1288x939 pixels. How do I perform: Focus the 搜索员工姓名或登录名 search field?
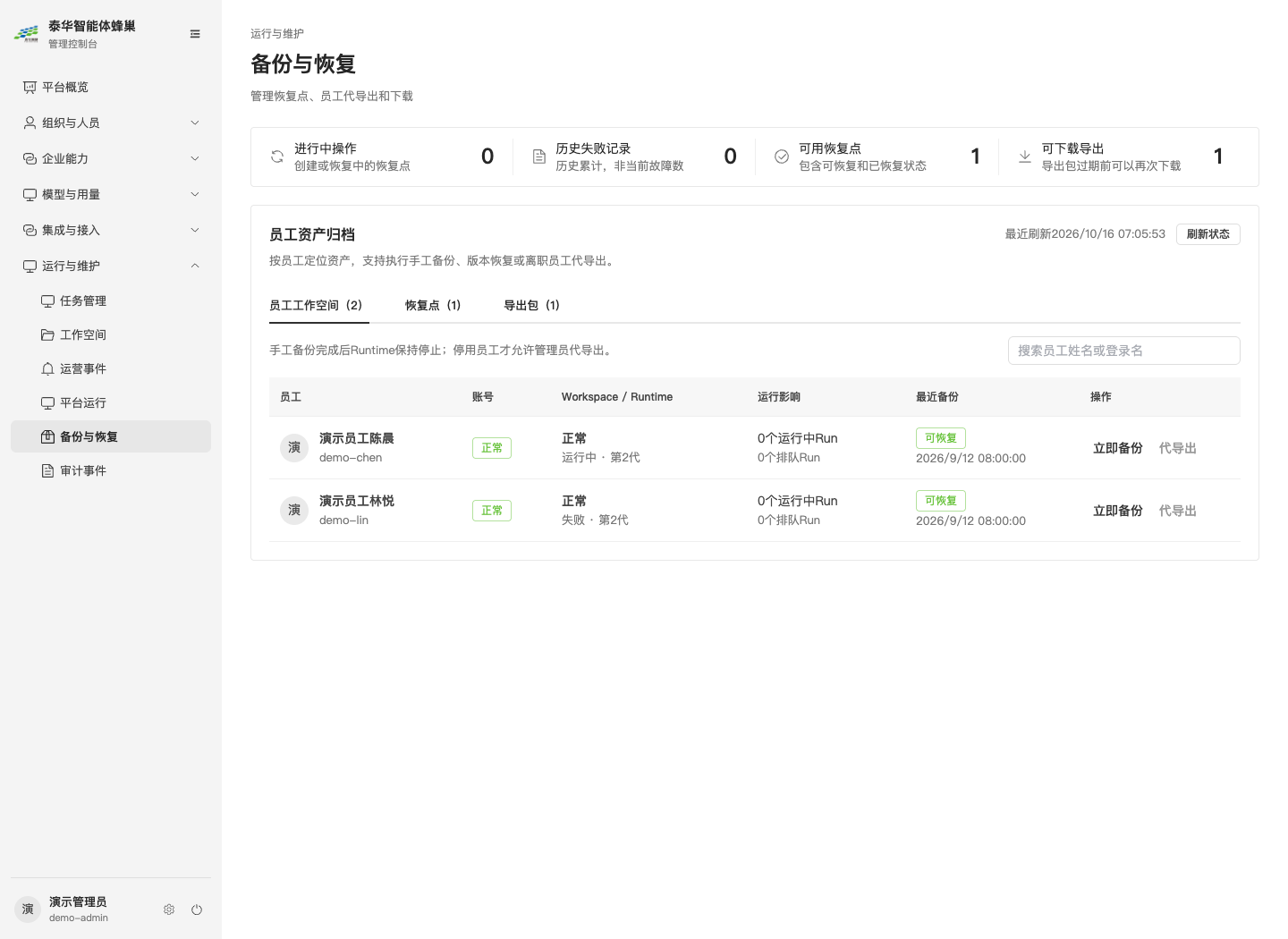1124,351
